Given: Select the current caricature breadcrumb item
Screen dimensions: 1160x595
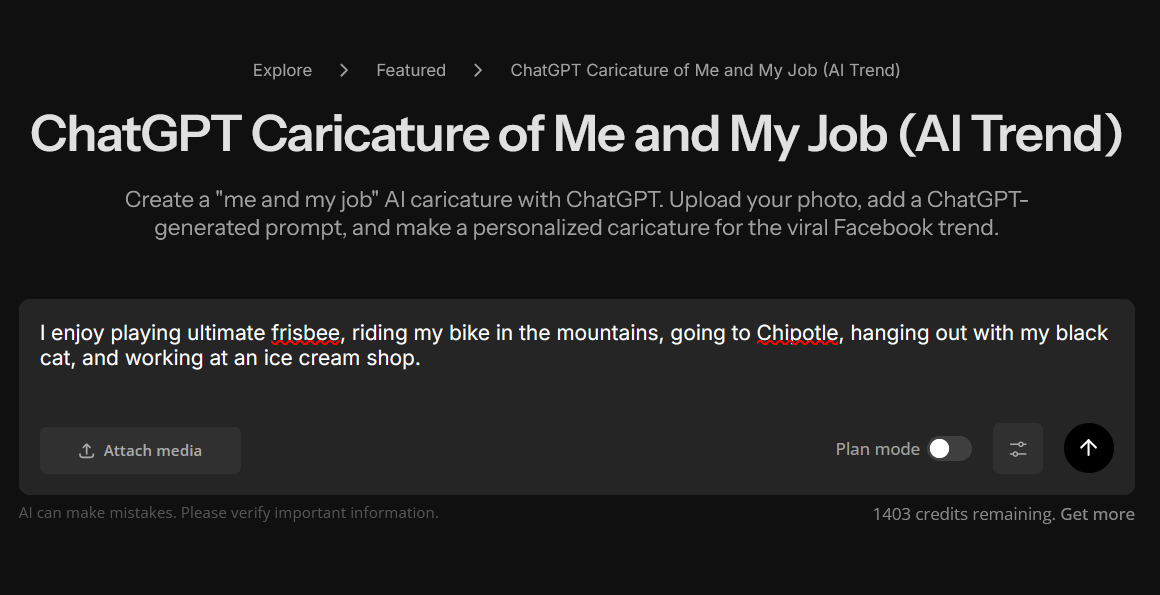Looking at the screenshot, I should (705, 70).
